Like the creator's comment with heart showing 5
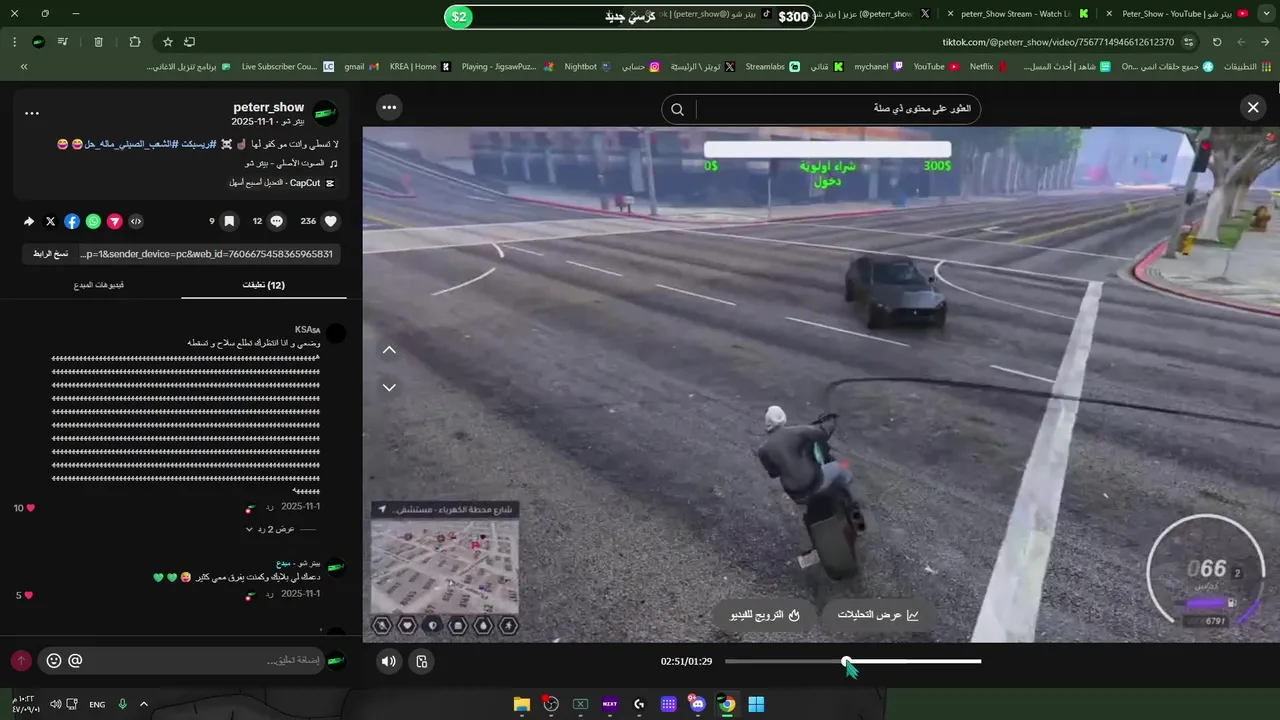The height and width of the screenshot is (720, 1280). point(30,595)
